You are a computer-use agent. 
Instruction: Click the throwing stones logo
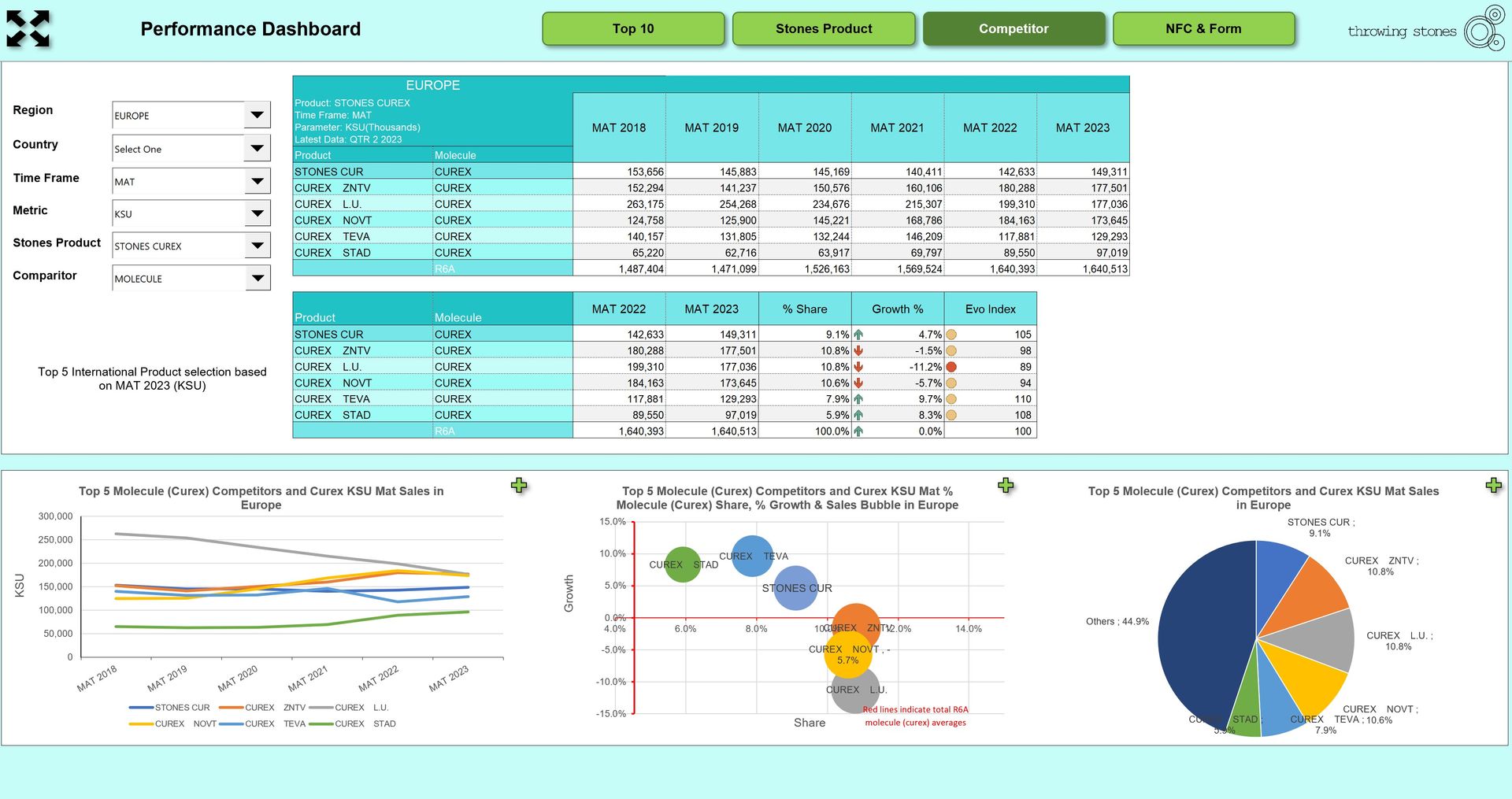pos(1425,30)
